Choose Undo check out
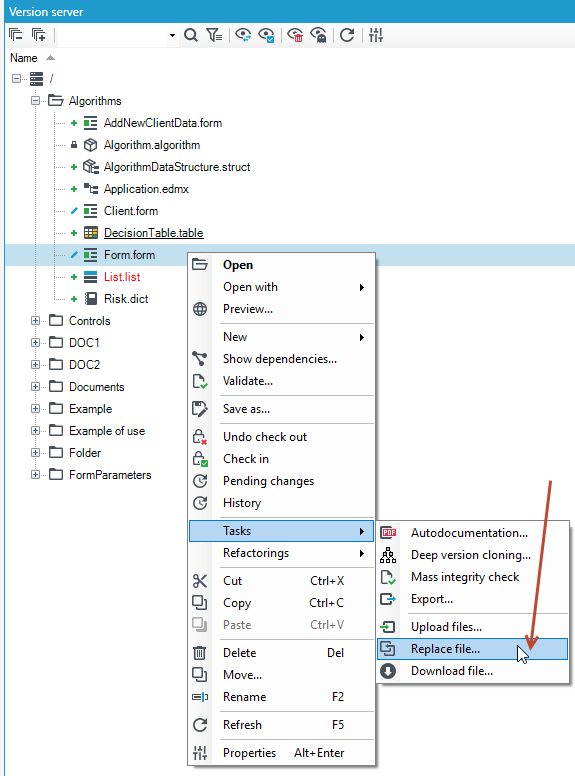This screenshot has width=575, height=776. [282, 437]
